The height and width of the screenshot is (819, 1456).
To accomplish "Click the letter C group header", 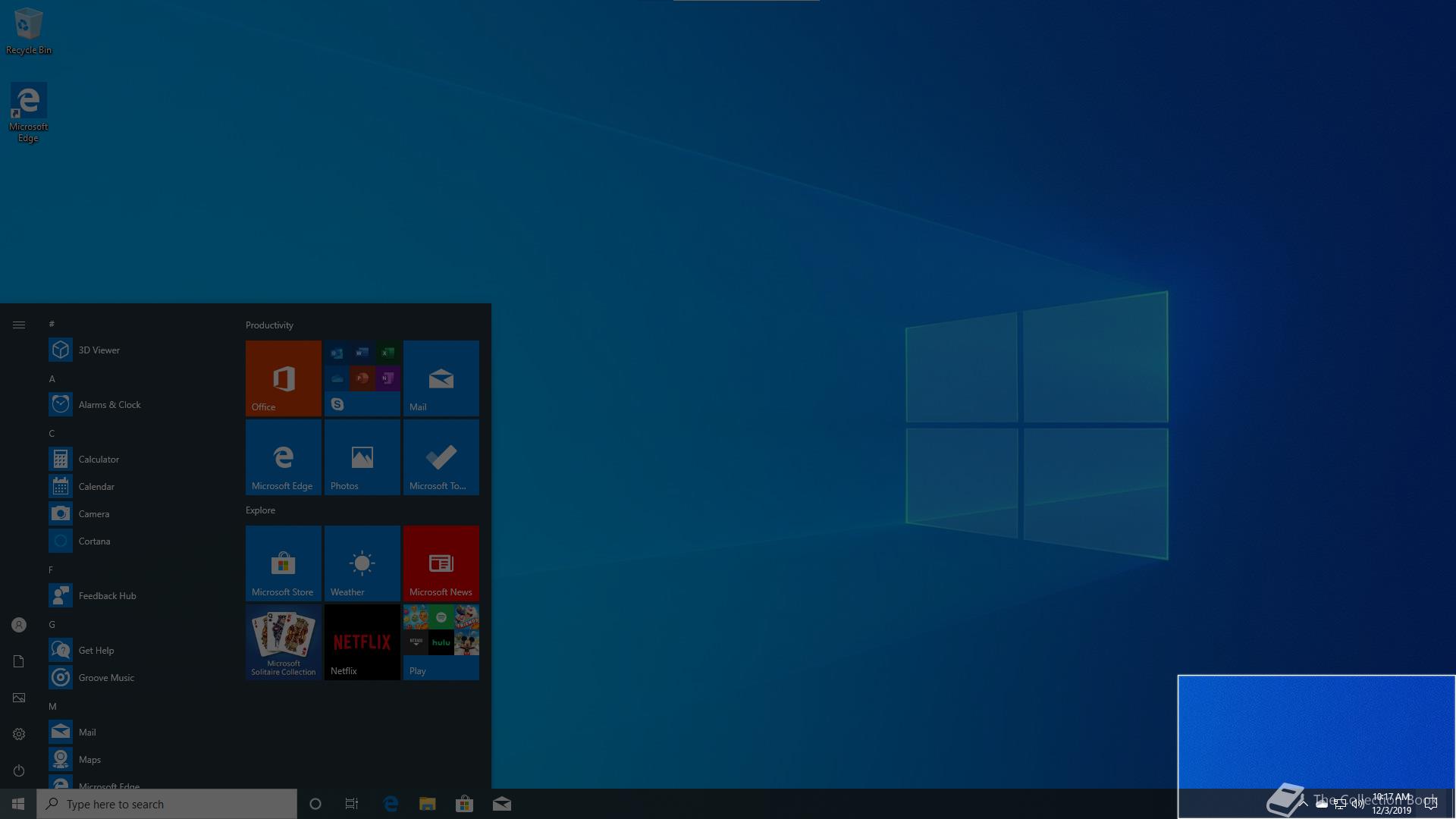I will point(52,433).
